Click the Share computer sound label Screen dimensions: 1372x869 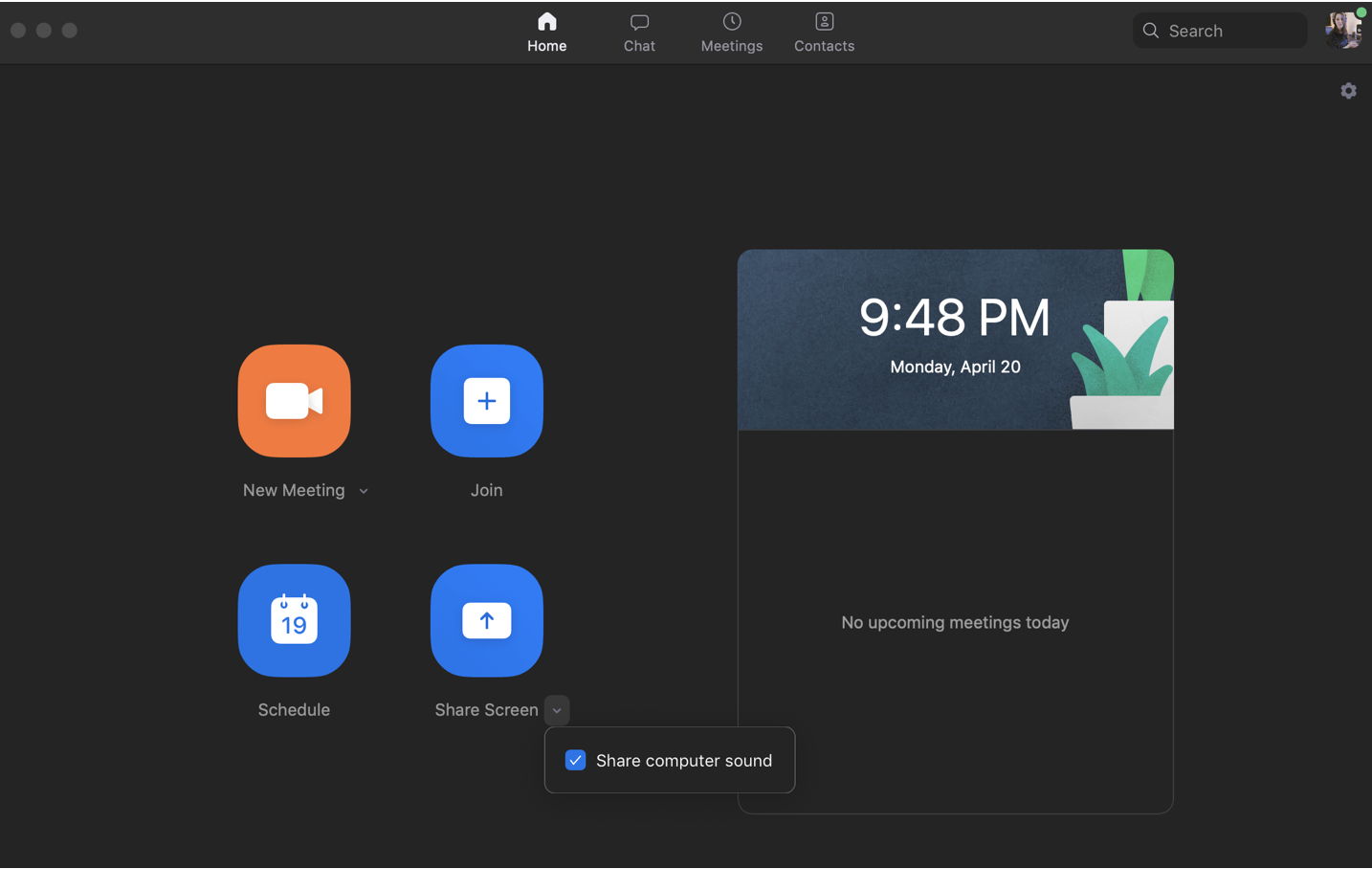(684, 761)
